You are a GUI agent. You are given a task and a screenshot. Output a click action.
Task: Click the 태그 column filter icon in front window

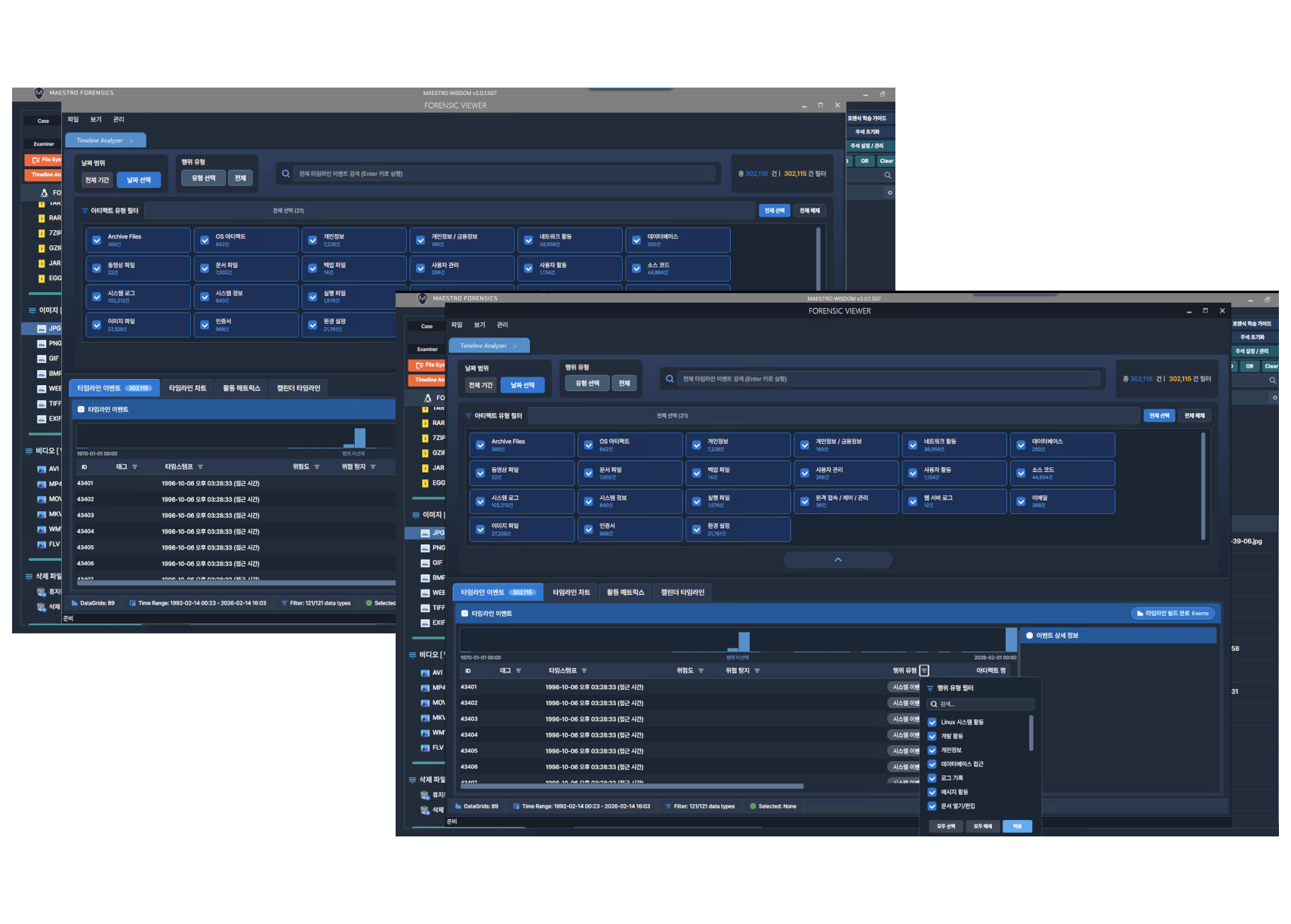click(x=519, y=670)
